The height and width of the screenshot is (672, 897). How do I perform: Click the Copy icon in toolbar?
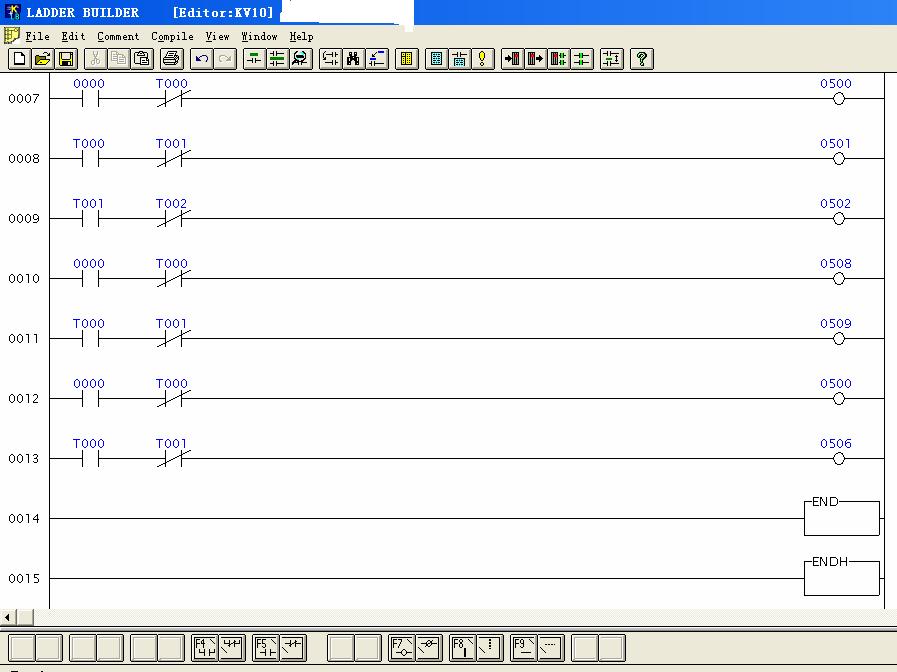[119, 59]
